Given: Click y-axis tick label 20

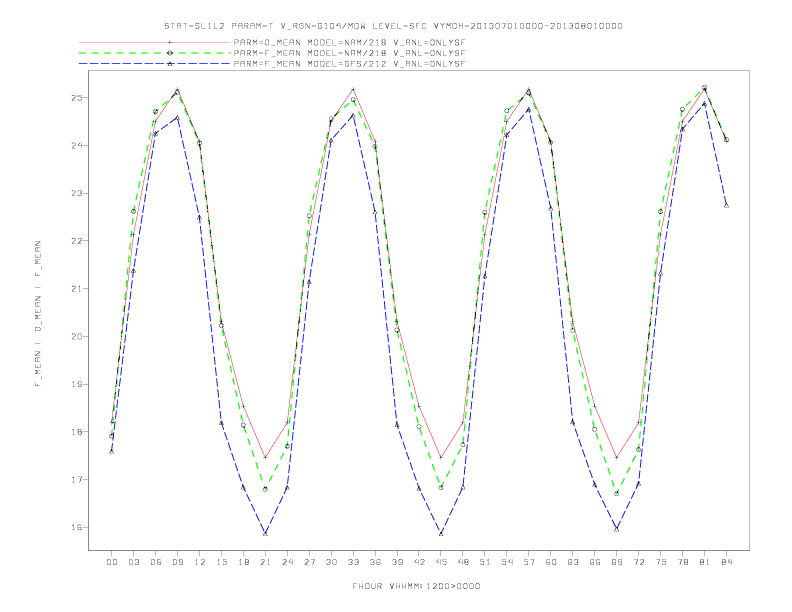Looking at the screenshot, I should [77, 336].
